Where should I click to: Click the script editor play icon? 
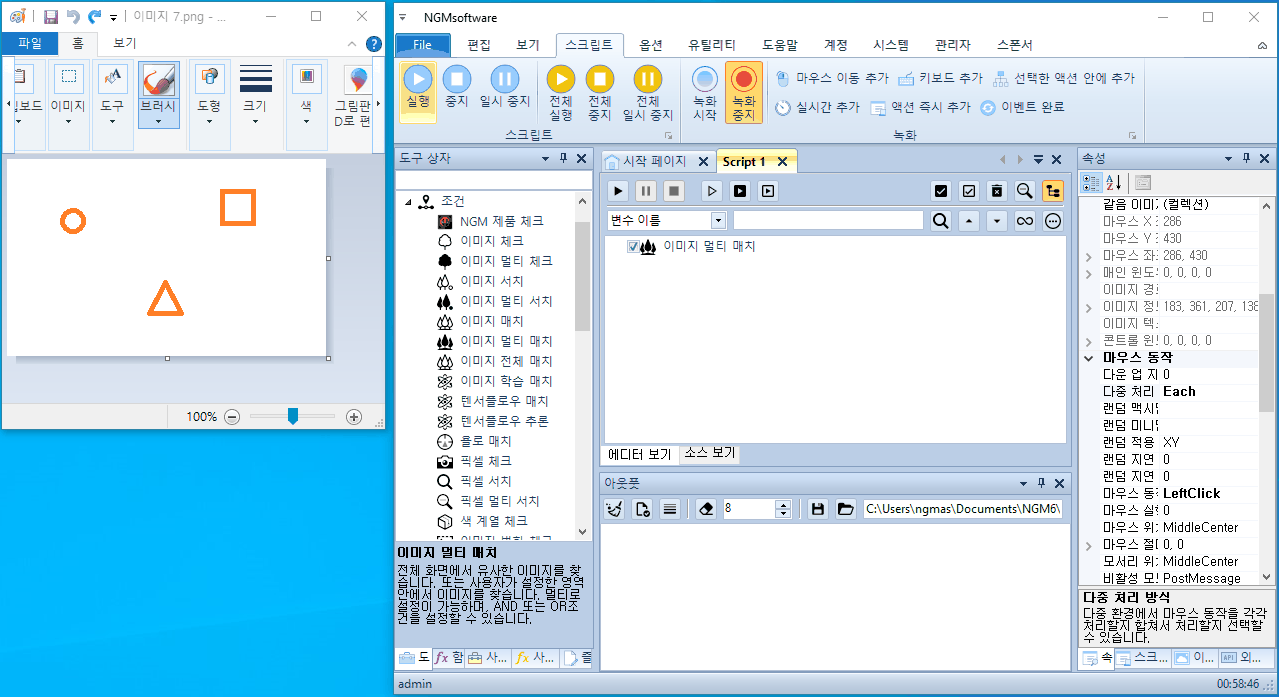[x=619, y=191]
